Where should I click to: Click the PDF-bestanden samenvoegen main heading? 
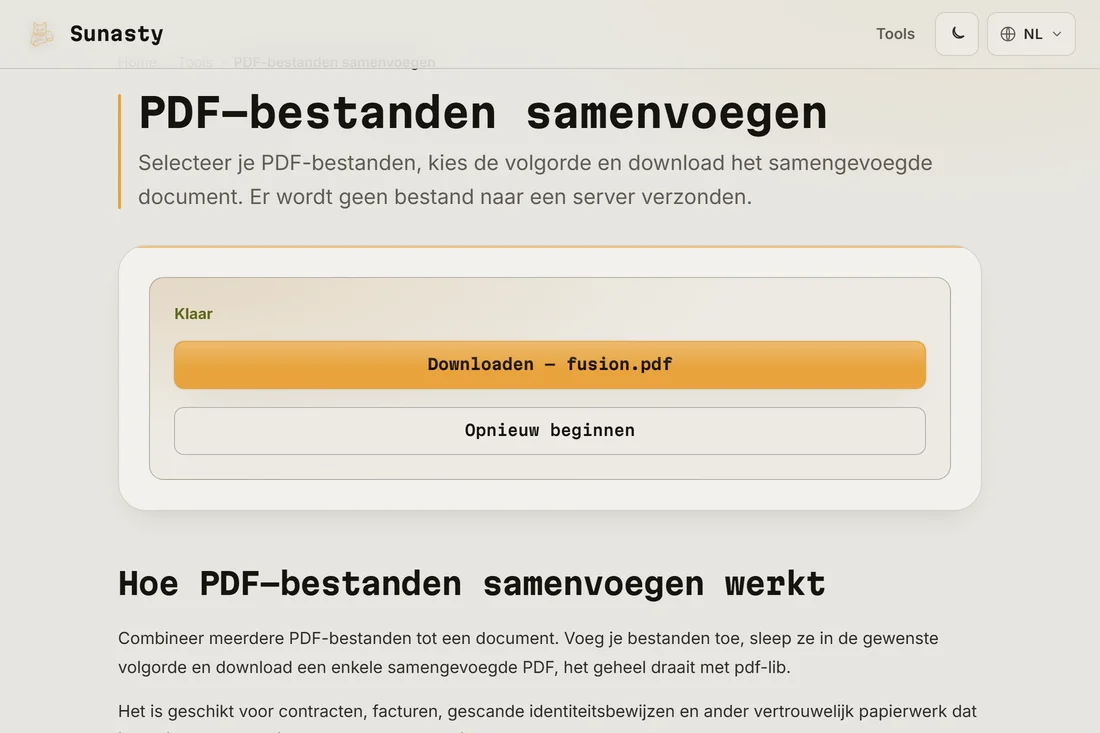[x=483, y=114]
